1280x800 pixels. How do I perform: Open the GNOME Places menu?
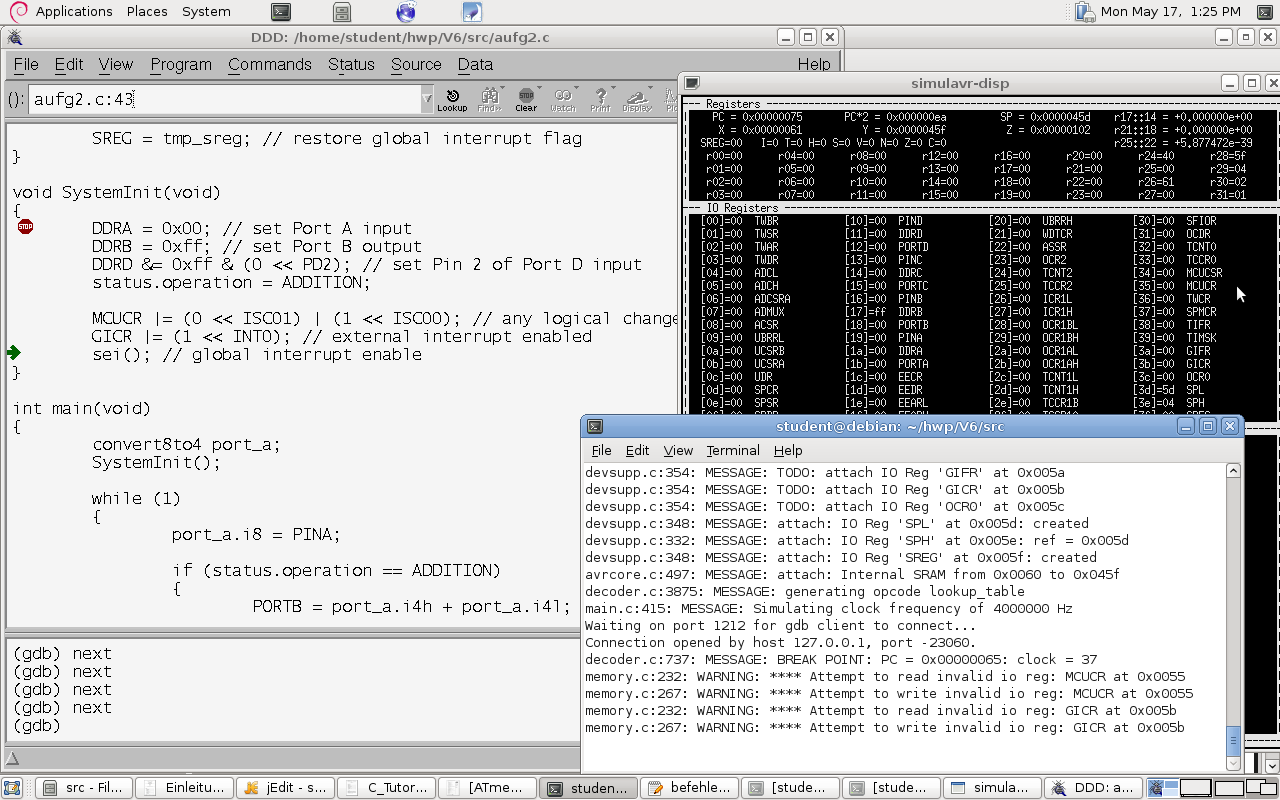(147, 12)
